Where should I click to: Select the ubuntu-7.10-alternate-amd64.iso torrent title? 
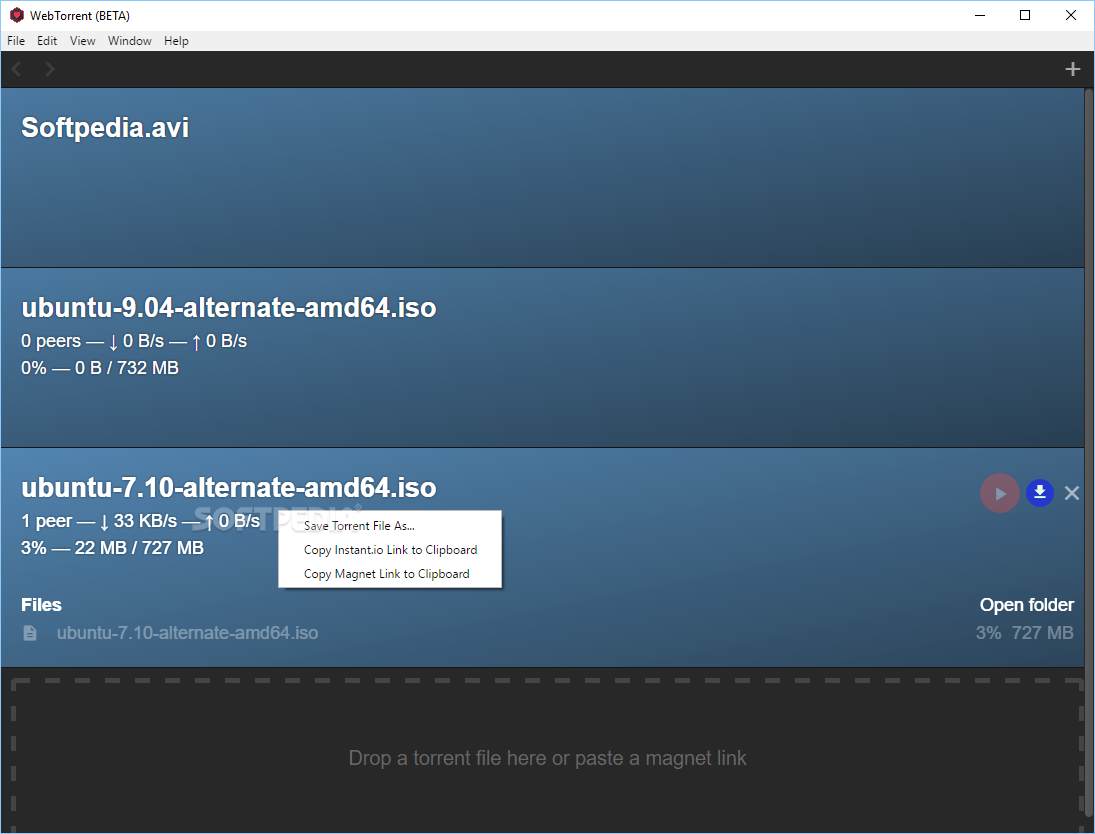point(229,488)
